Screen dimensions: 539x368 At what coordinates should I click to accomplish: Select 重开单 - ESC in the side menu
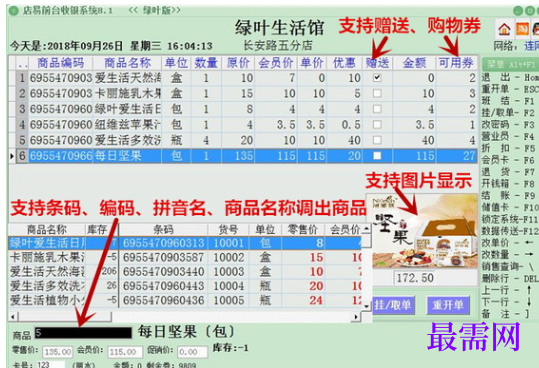coord(510,89)
